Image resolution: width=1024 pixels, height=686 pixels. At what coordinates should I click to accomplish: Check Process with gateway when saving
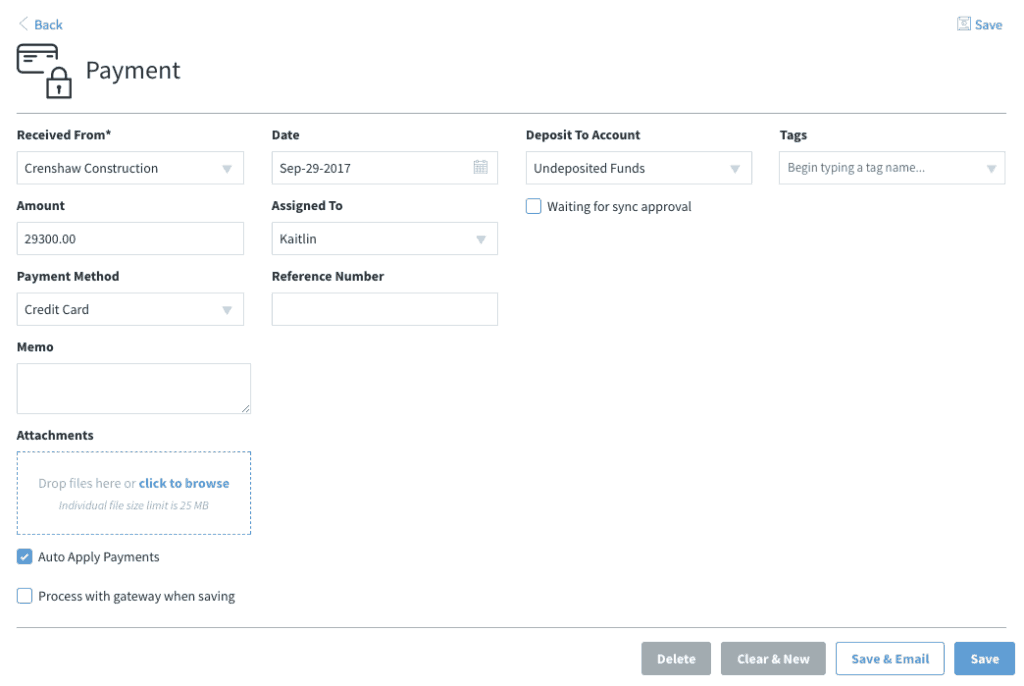click(24, 596)
